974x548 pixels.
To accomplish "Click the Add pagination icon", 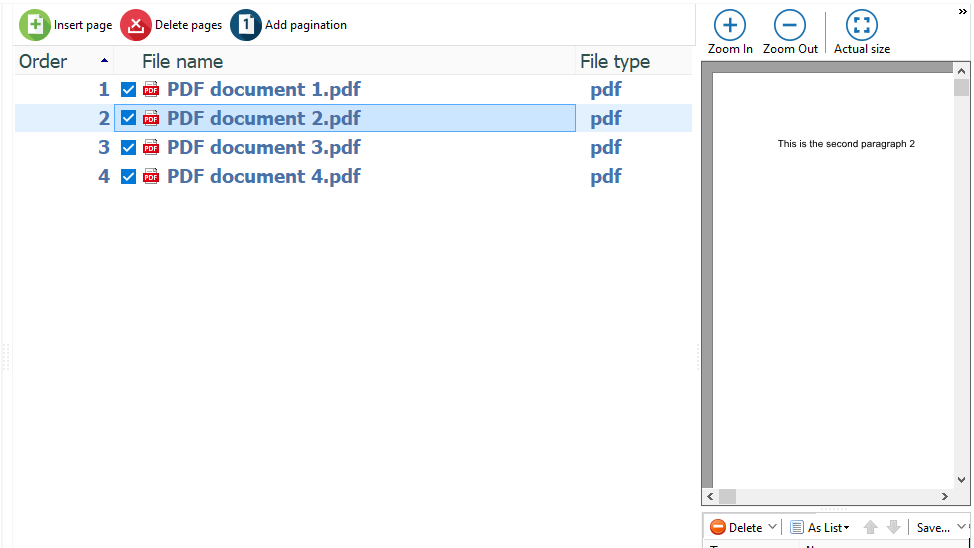I will tap(246, 25).
